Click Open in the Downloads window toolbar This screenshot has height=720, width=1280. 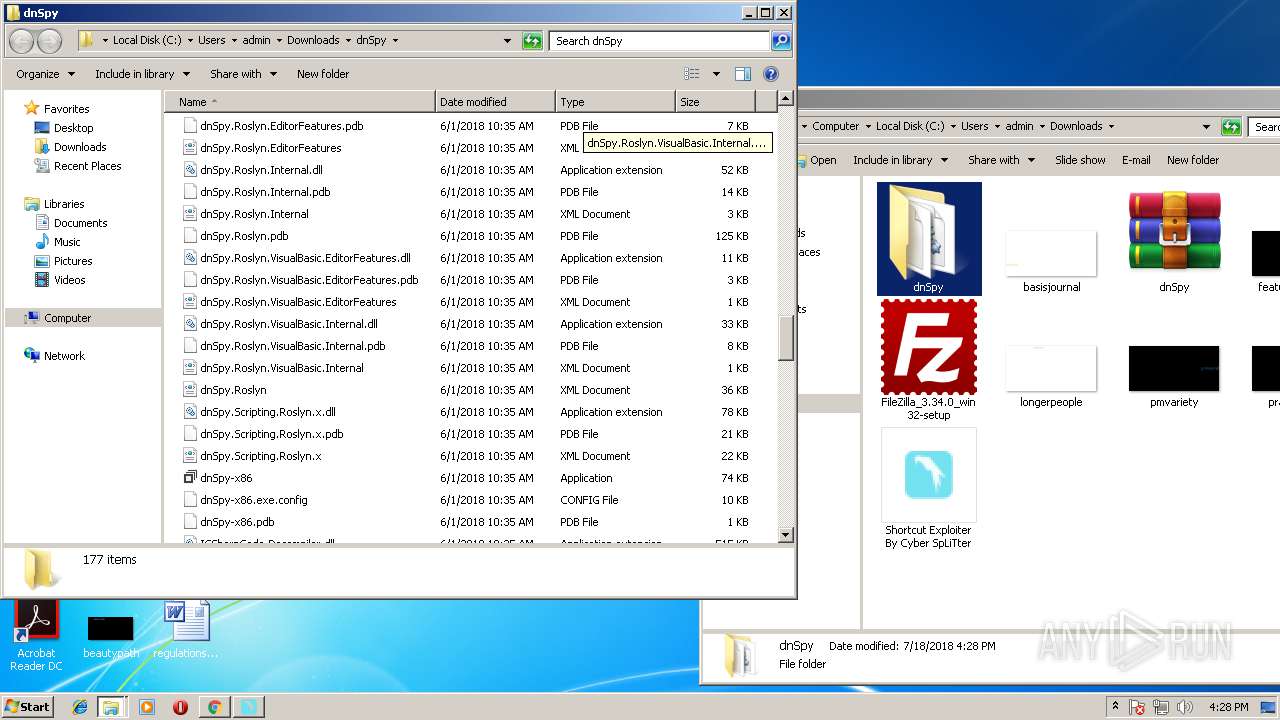pyautogui.click(x=823, y=160)
